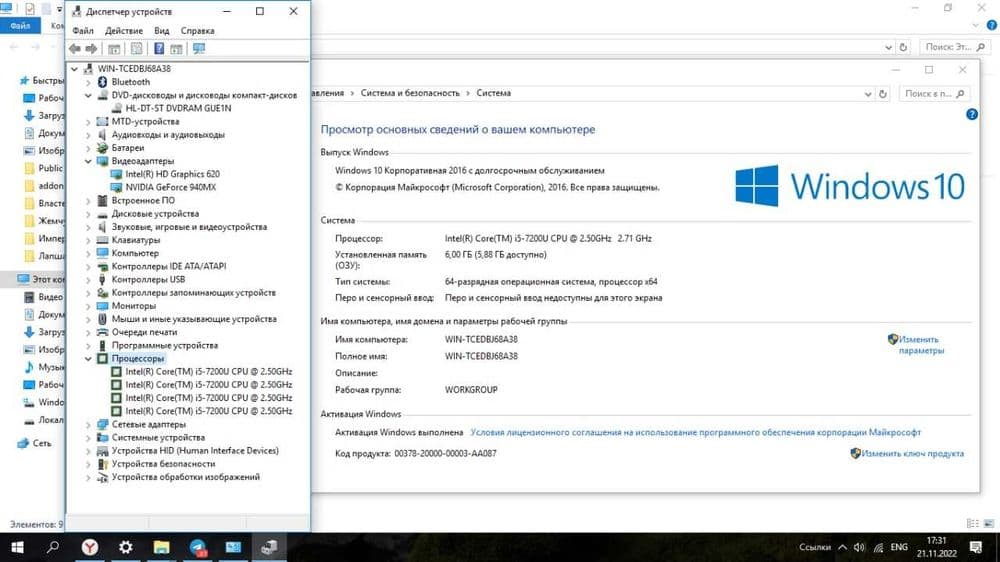Click the taskbar search magnifier
This screenshot has height=562, width=1000.
53,547
